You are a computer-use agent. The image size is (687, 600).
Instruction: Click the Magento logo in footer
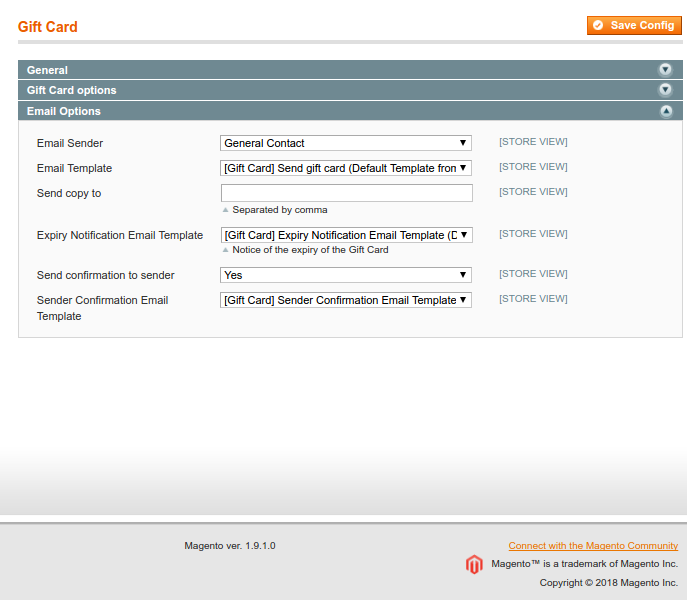[x=474, y=565]
